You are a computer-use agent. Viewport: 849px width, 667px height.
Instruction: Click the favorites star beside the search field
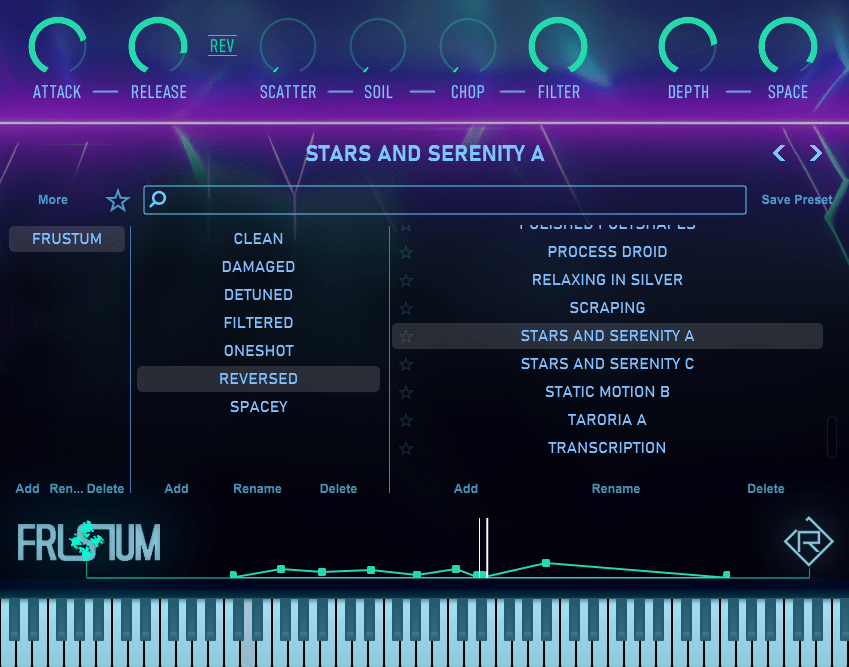(x=117, y=200)
